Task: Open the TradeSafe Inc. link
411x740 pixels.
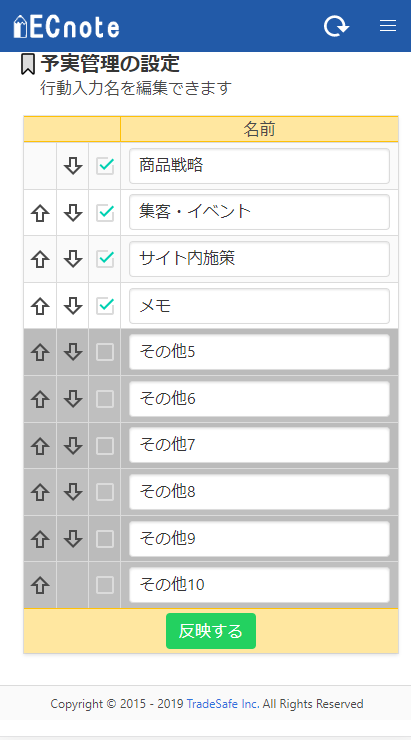Action: (223, 704)
